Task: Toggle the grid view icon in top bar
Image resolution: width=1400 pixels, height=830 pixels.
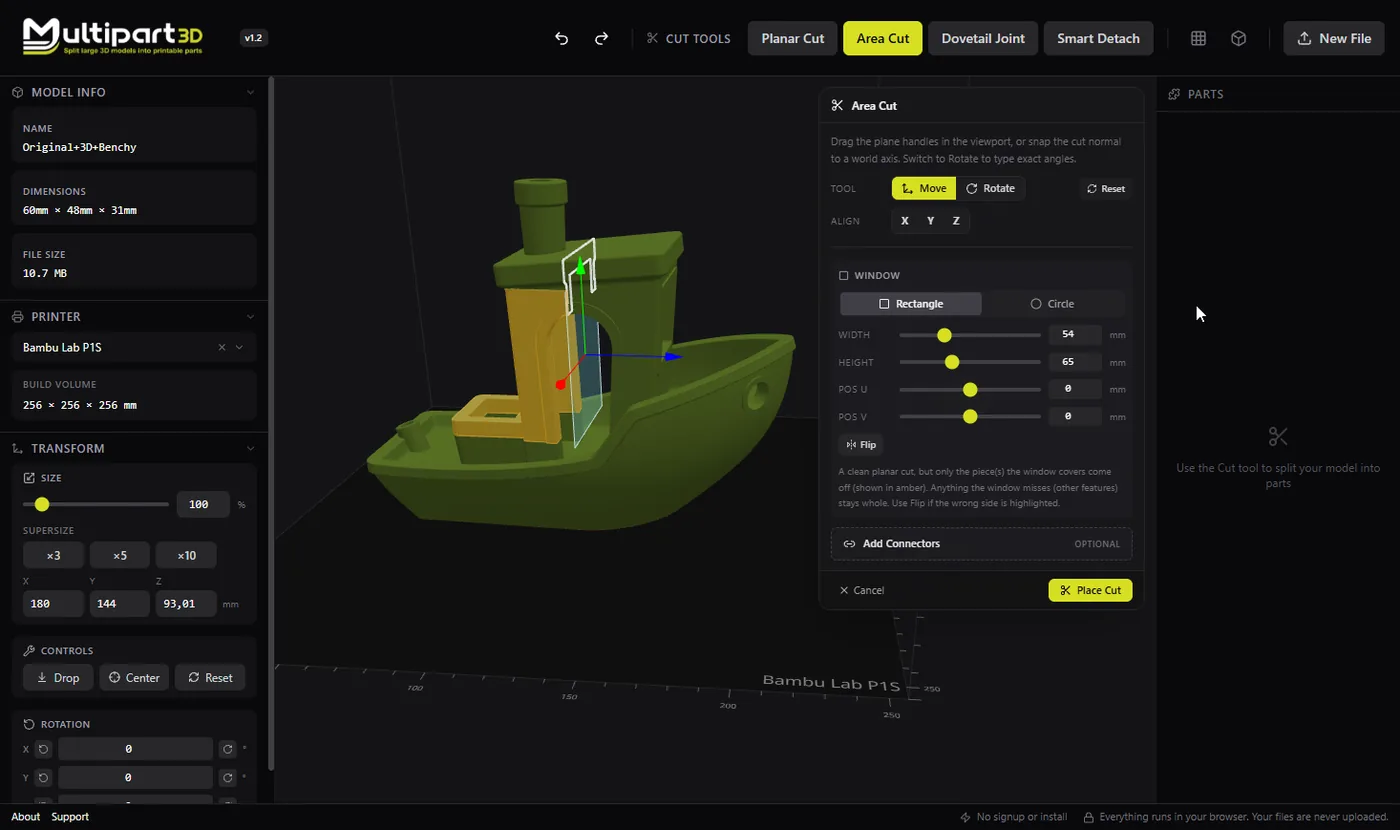Action: pos(1198,38)
